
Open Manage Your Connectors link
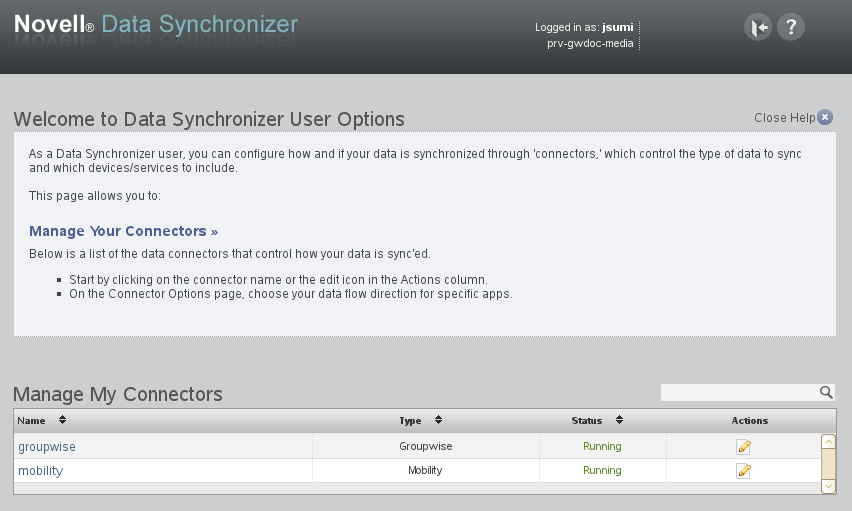pos(123,231)
